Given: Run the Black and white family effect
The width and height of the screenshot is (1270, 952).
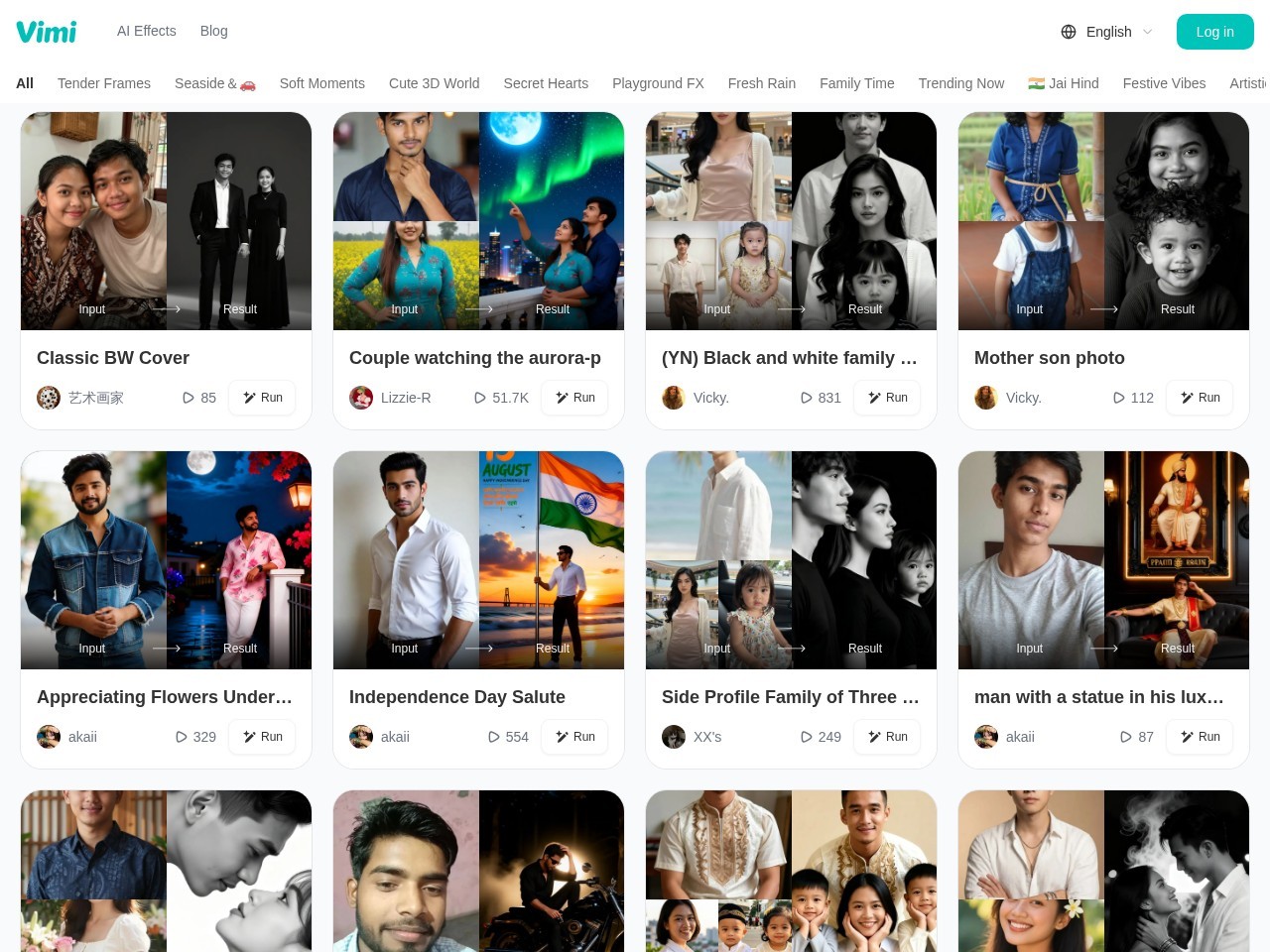Looking at the screenshot, I should [888, 398].
